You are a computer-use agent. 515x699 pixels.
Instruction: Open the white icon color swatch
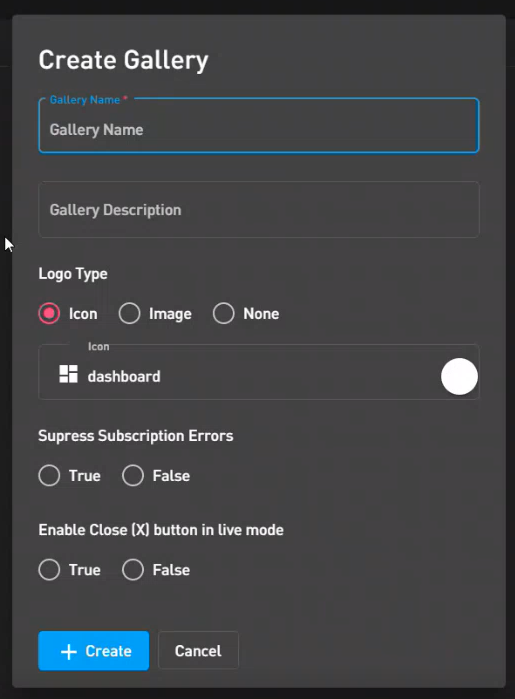point(459,376)
